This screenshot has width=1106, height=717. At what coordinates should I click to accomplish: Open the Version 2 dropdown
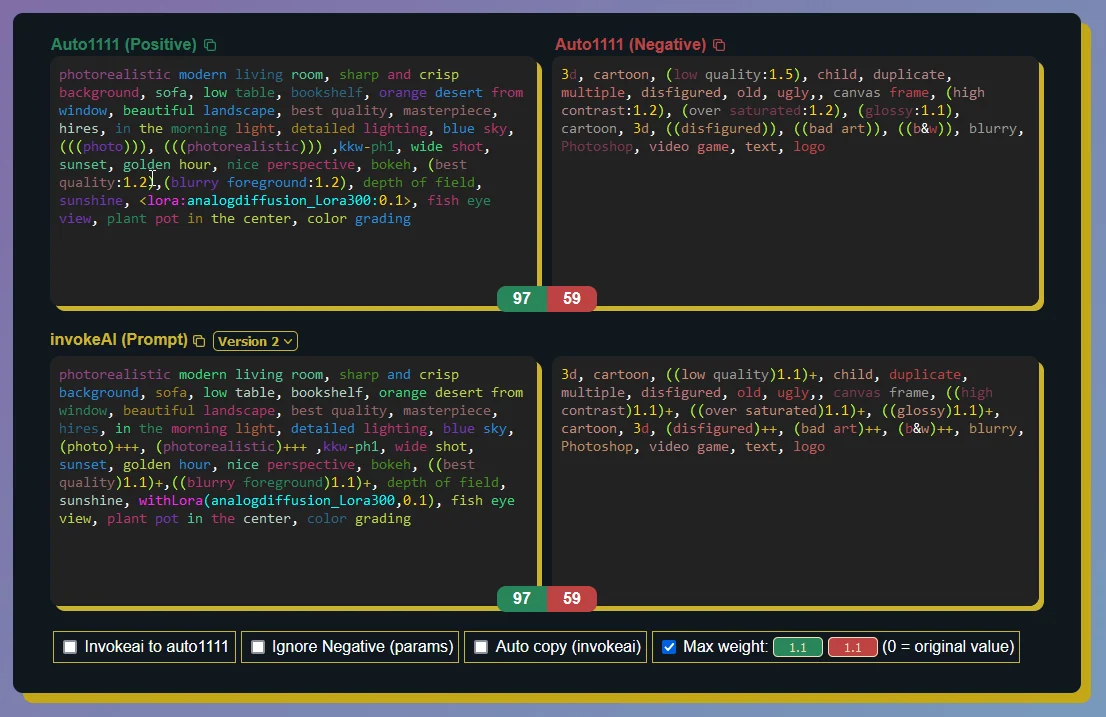(x=255, y=341)
